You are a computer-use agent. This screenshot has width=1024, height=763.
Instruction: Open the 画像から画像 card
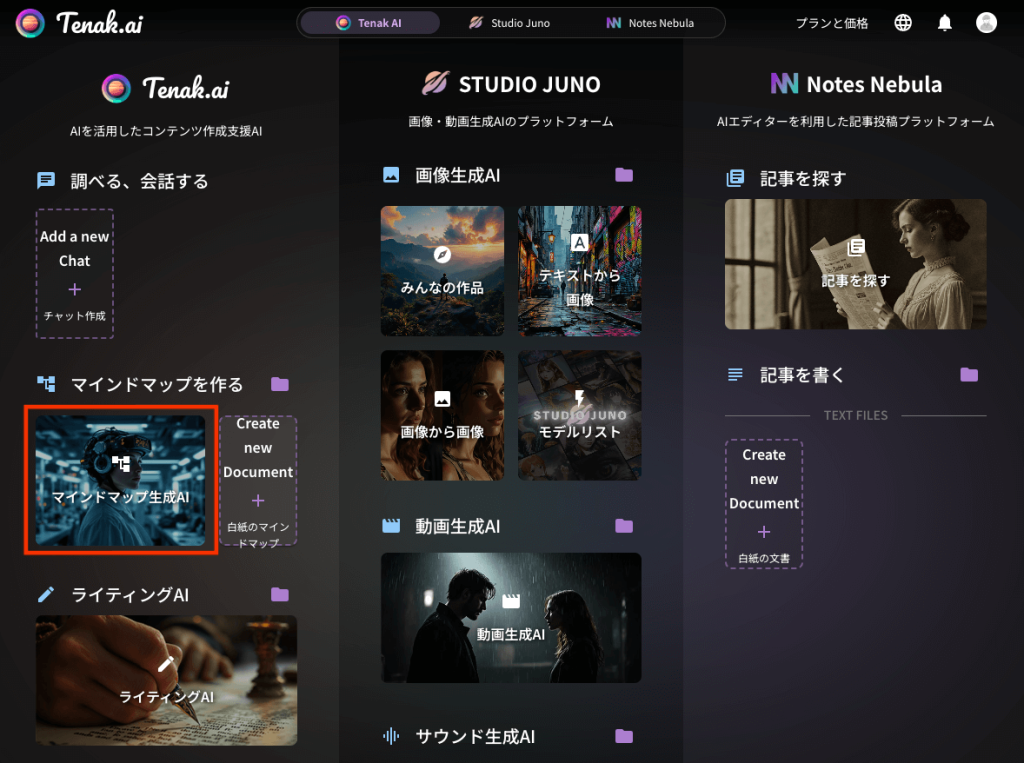[442, 415]
